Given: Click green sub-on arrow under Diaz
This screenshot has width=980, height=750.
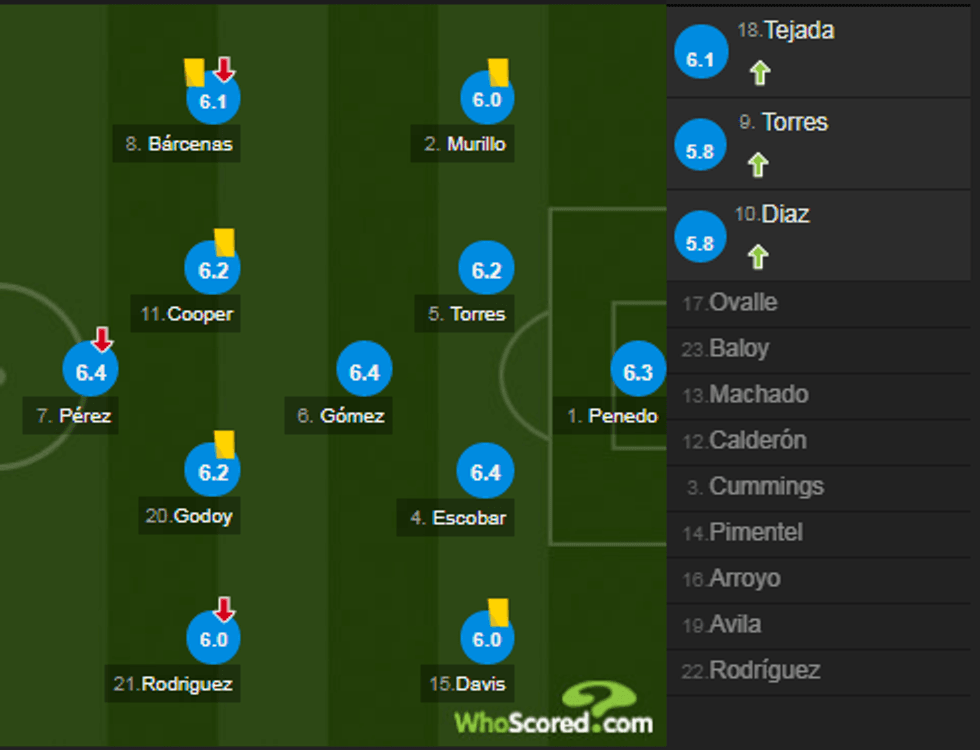Looking at the screenshot, I should [x=759, y=256].
